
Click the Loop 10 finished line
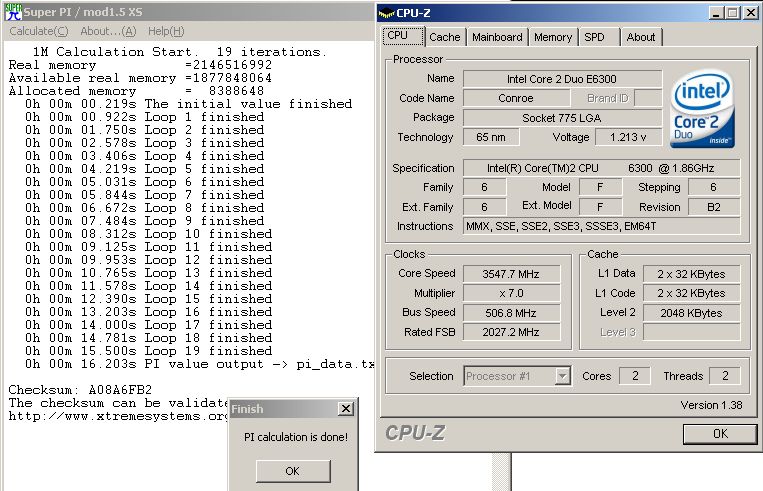(148, 234)
